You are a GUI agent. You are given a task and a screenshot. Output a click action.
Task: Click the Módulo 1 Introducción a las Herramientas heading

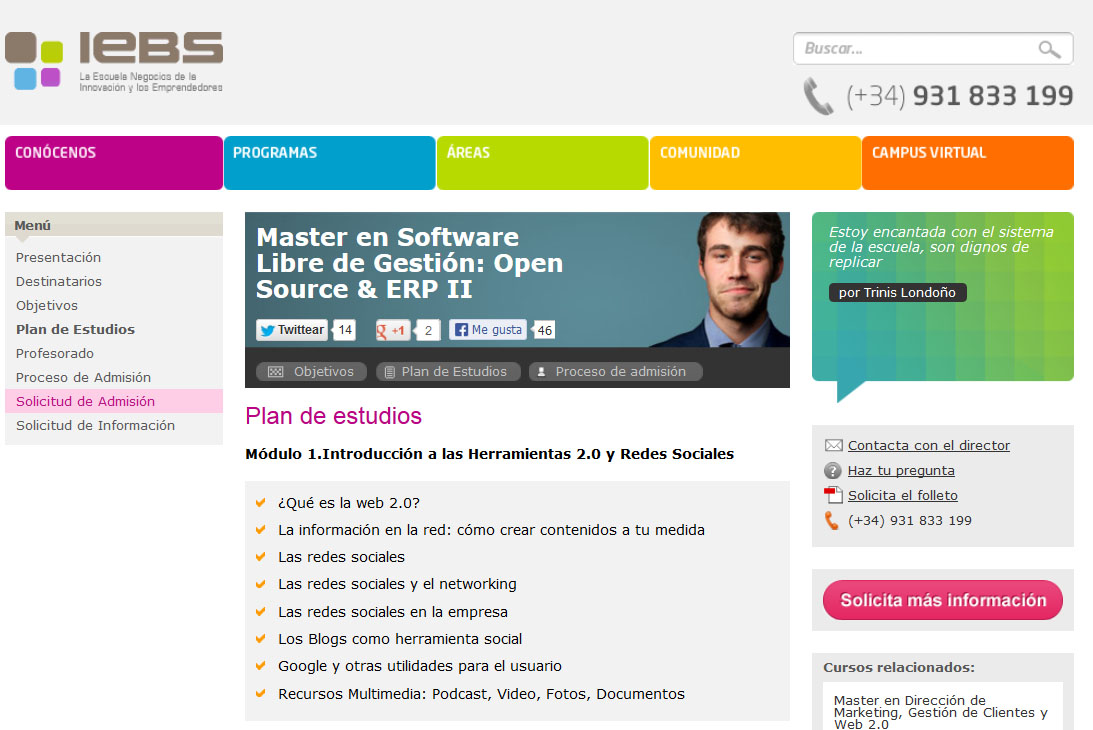pos(489,454)
